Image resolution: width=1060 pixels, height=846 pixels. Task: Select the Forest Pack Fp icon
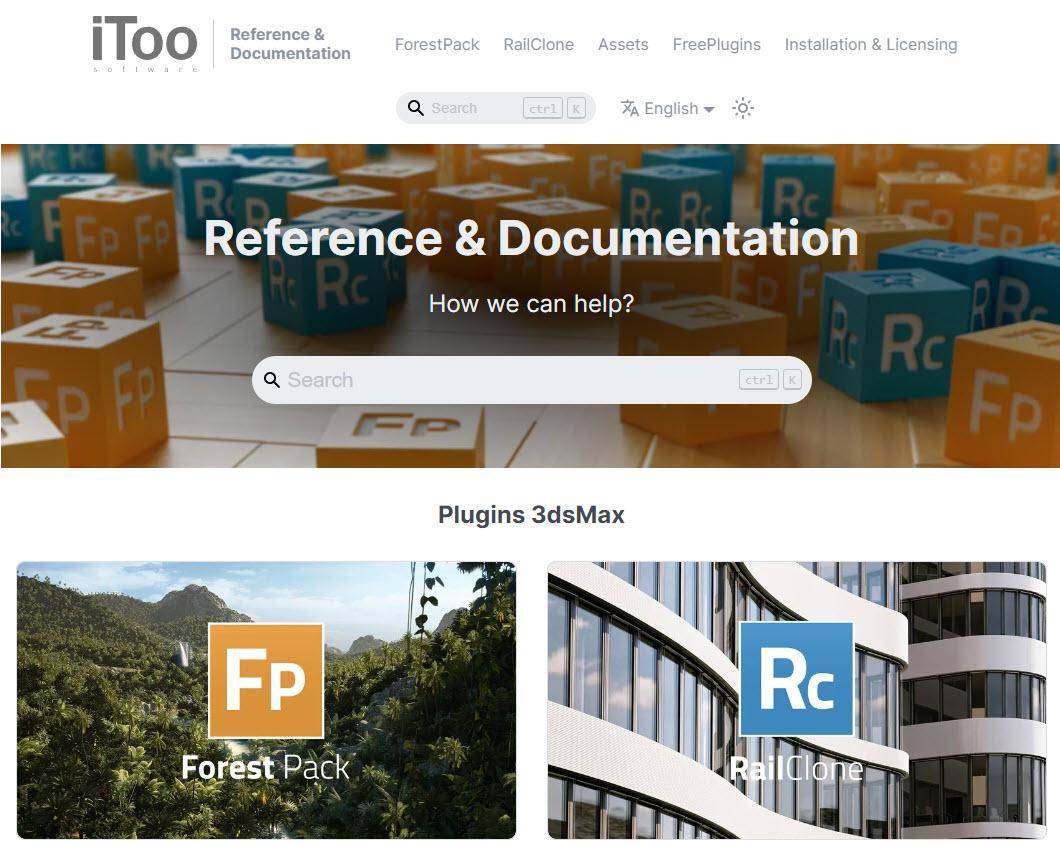coord(266,680)
